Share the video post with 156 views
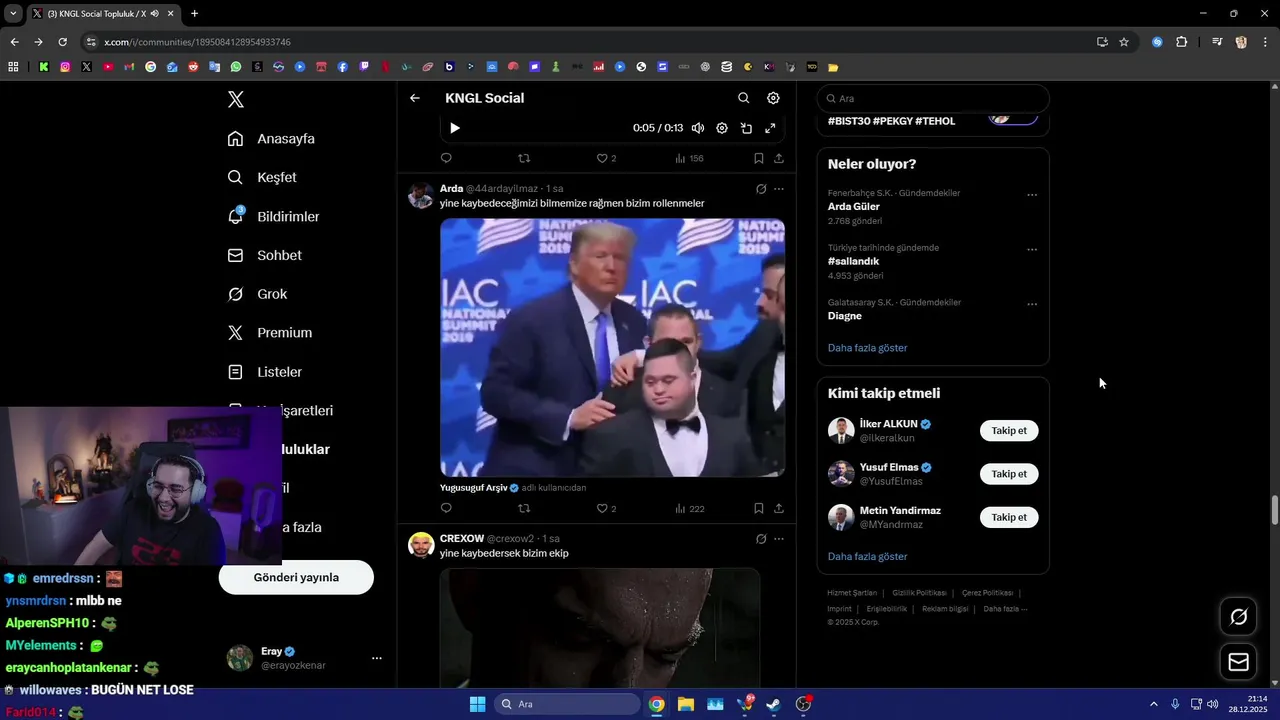This screenshot has height=720, width=1280. point(779,158)
